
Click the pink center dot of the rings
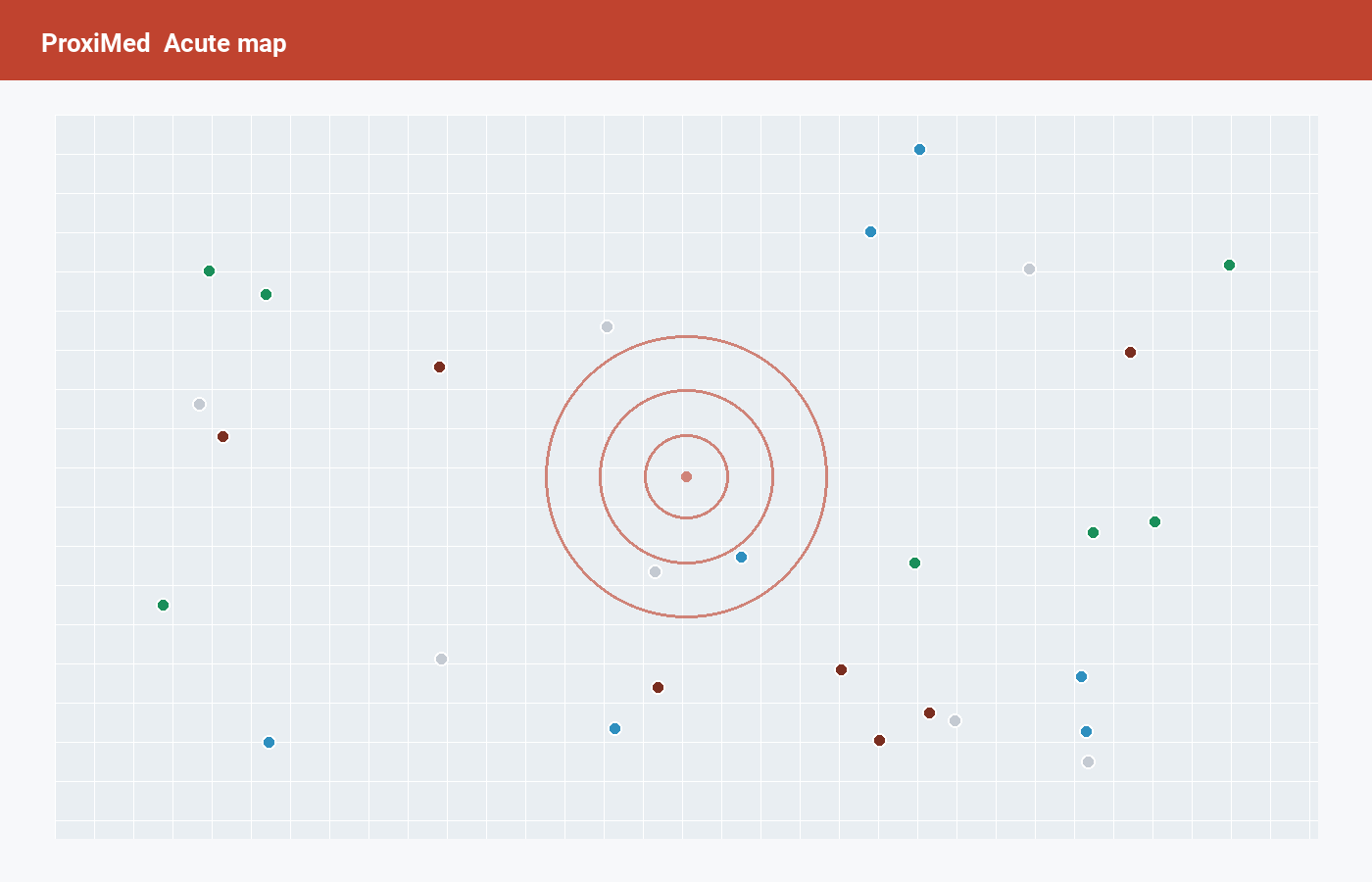click(x=686, y=476)
